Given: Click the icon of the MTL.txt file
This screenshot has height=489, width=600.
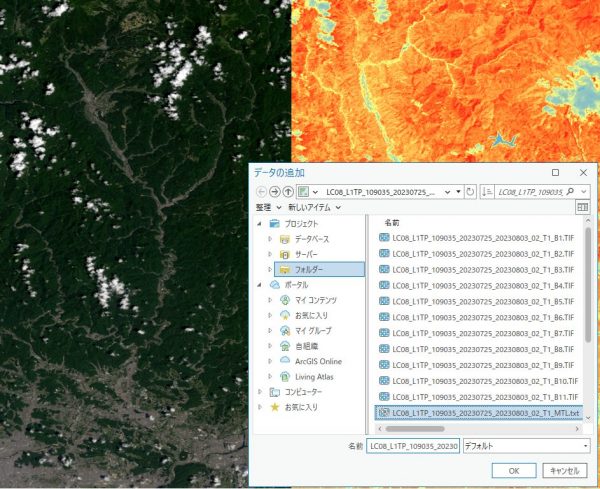Looking at the screenshot, I should pyautogui.click(x=384, y=412).
